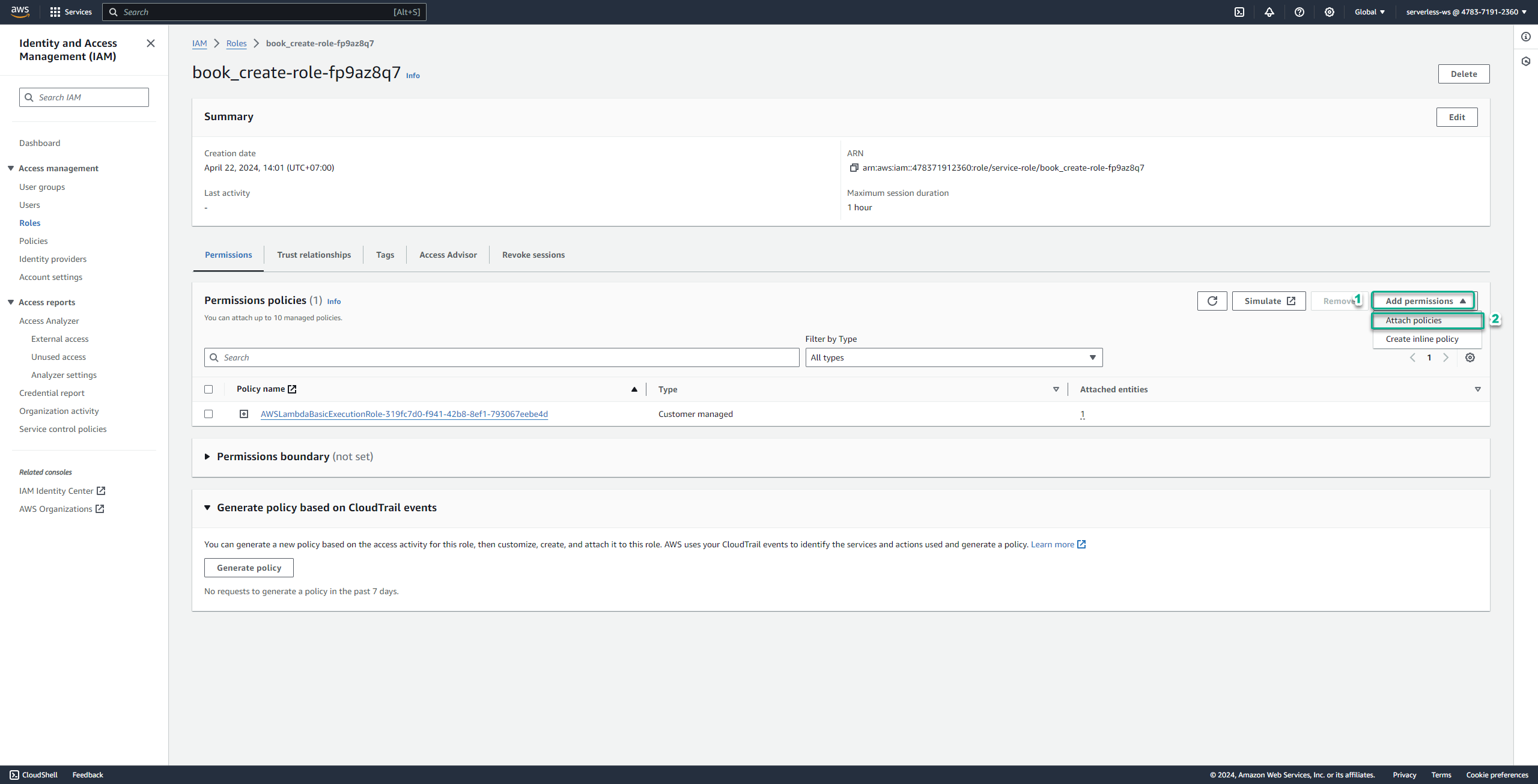Collapse the Access management section

(11, 168)
